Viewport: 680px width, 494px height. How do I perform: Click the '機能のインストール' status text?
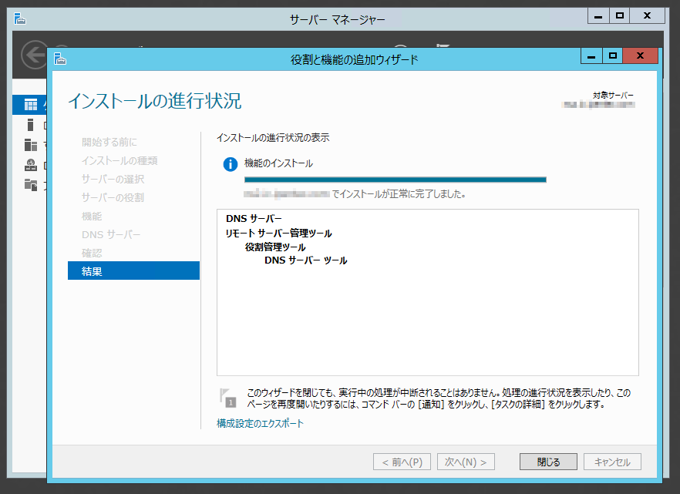coord(278,164)
